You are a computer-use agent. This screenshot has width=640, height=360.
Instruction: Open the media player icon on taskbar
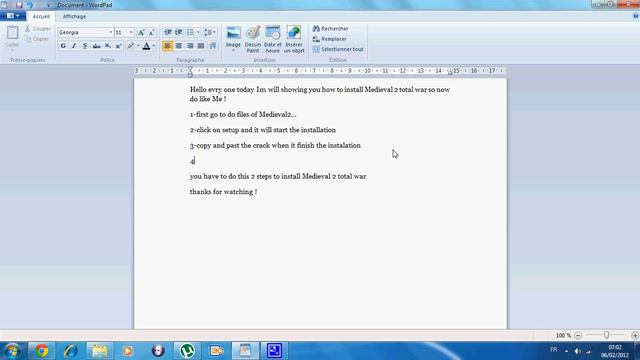tap(128, 351)
